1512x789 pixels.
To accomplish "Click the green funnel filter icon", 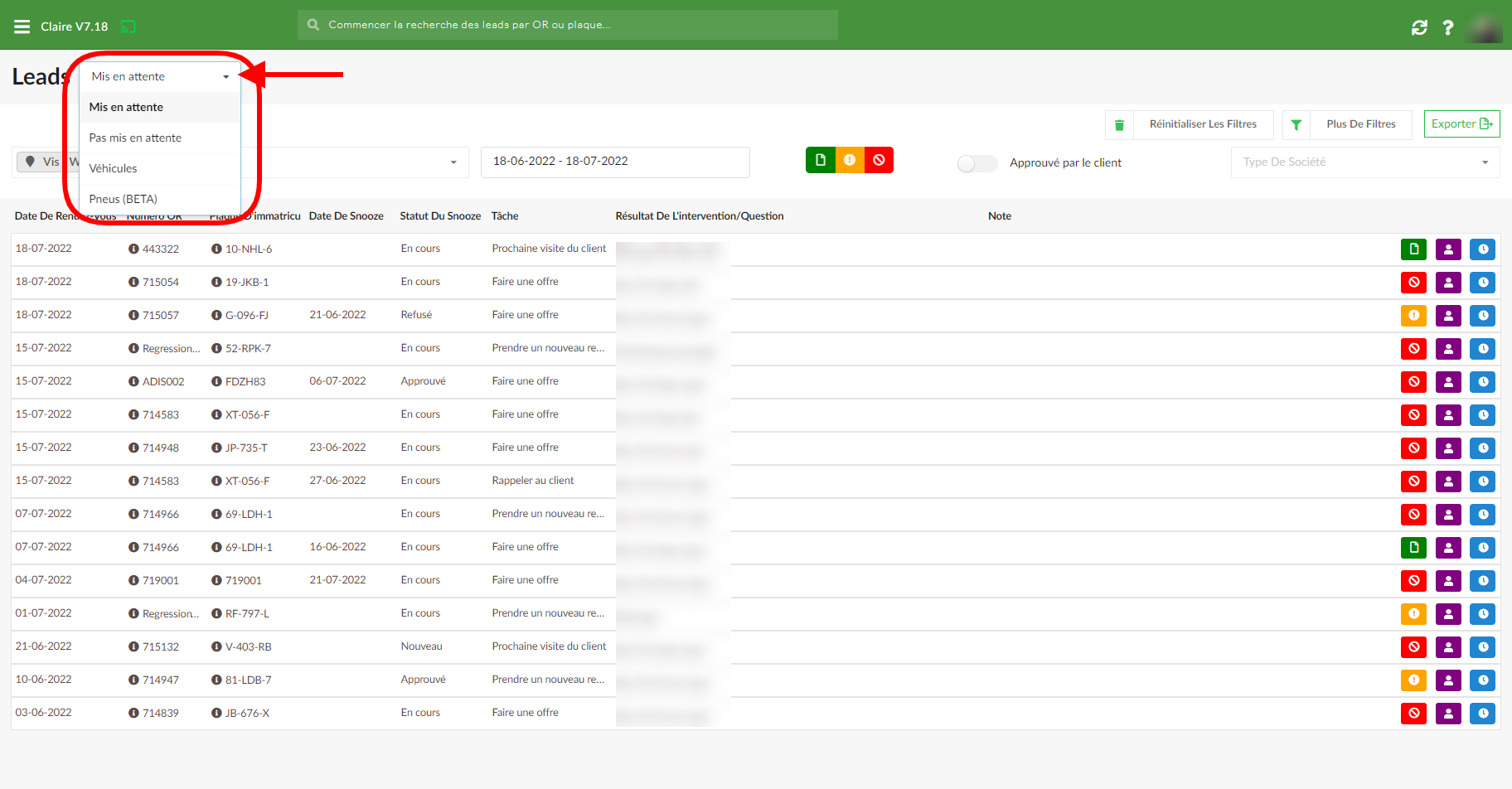I will pyautogui.click(x=1296, y=124).
